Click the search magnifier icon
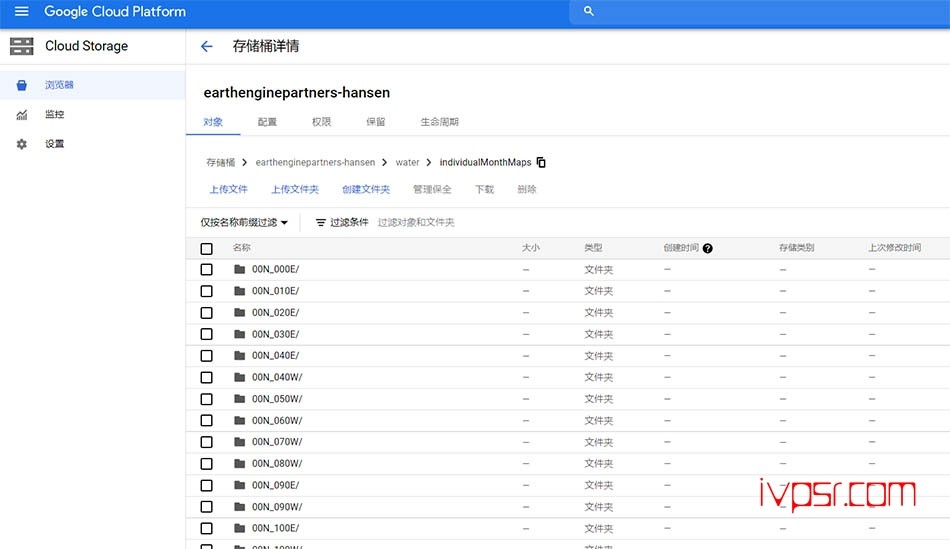950x549 pixels. click(588, 11)
